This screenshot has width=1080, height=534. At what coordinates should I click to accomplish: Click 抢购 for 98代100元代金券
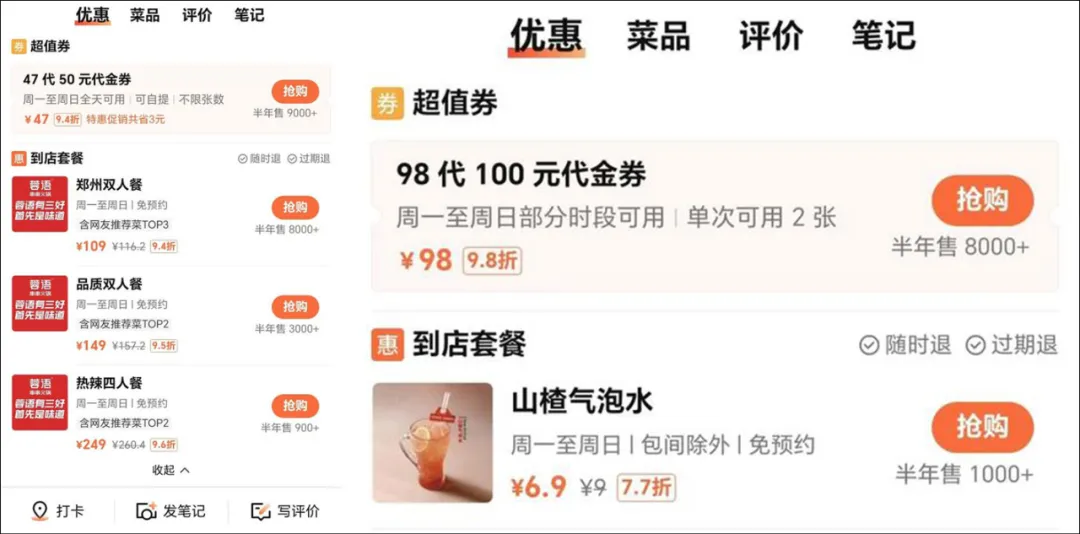click(x=983, y=201)
